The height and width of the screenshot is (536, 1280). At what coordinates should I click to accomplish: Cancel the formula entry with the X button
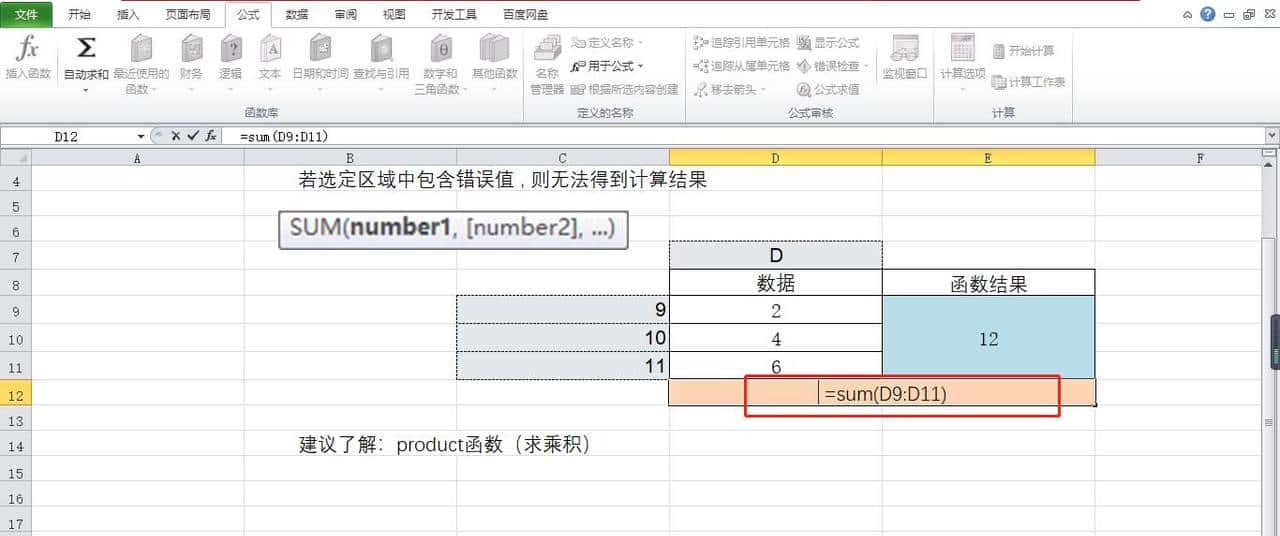[175, 136]
